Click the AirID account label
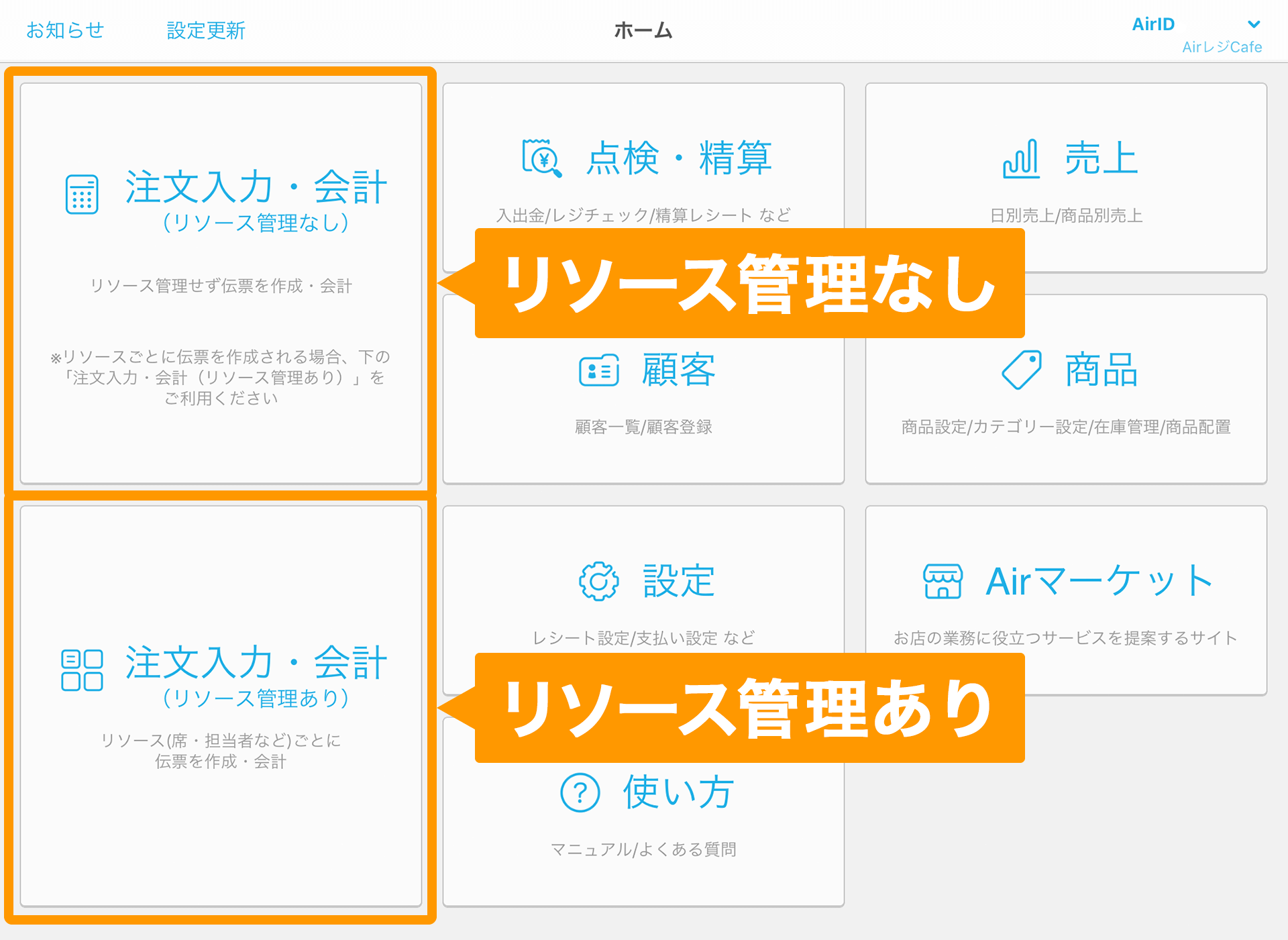Image resolution: width=1288 pixels, height=940 pixels. [x=1153, y=24]
